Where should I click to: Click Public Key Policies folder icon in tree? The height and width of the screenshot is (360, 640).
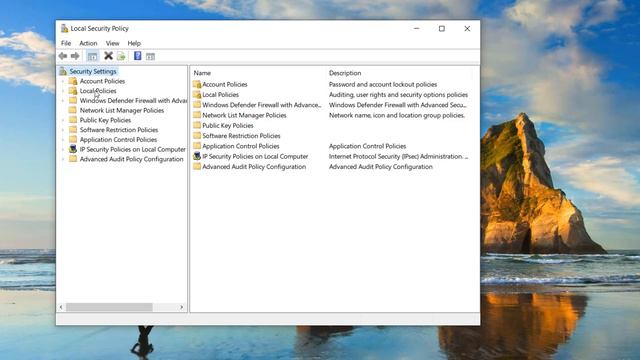tap(73, 120)
